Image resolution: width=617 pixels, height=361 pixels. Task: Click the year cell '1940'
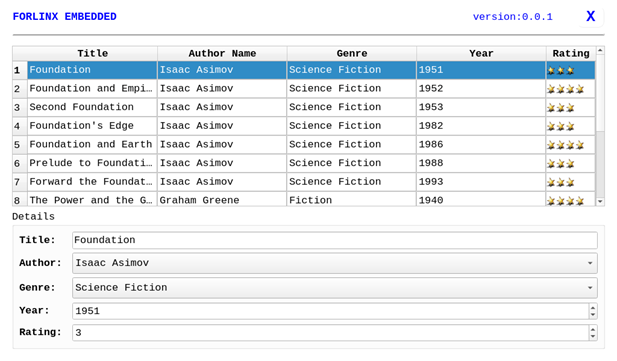point(481,199)
